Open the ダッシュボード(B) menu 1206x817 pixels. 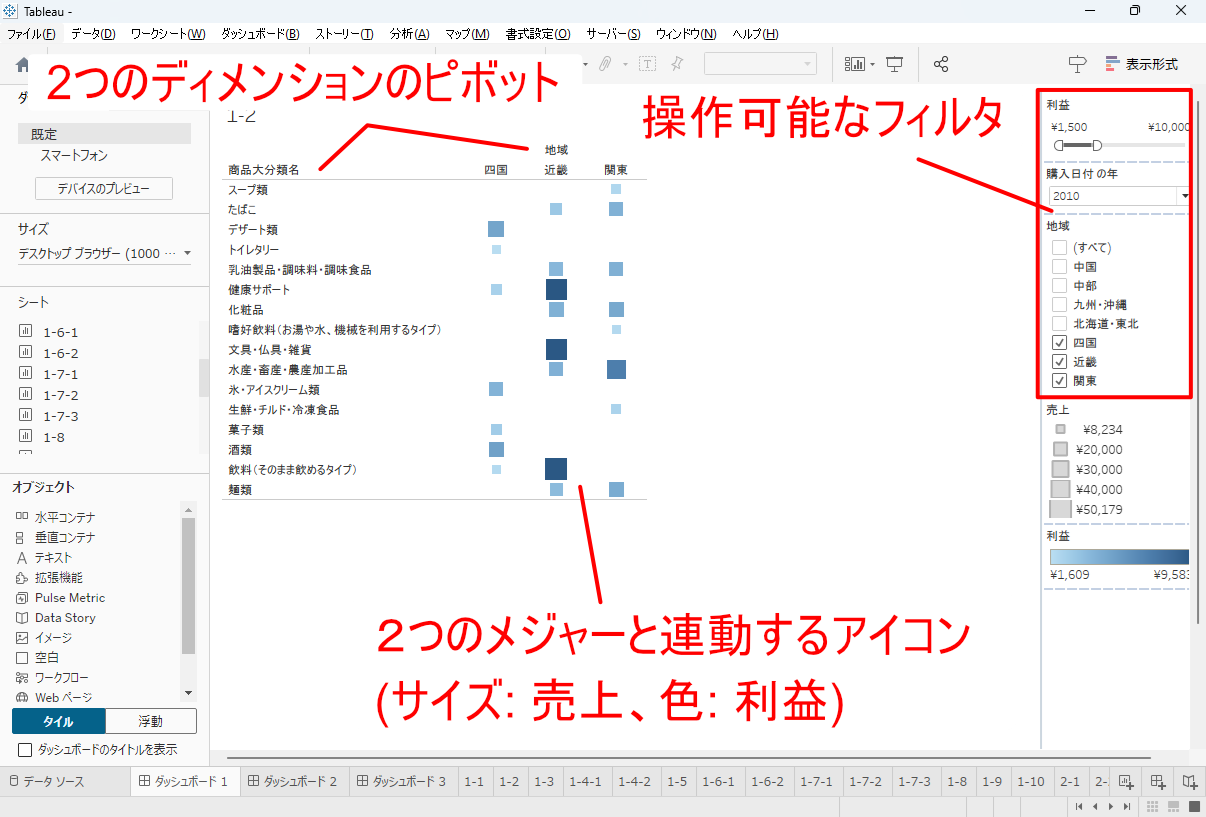click(260, 33)
